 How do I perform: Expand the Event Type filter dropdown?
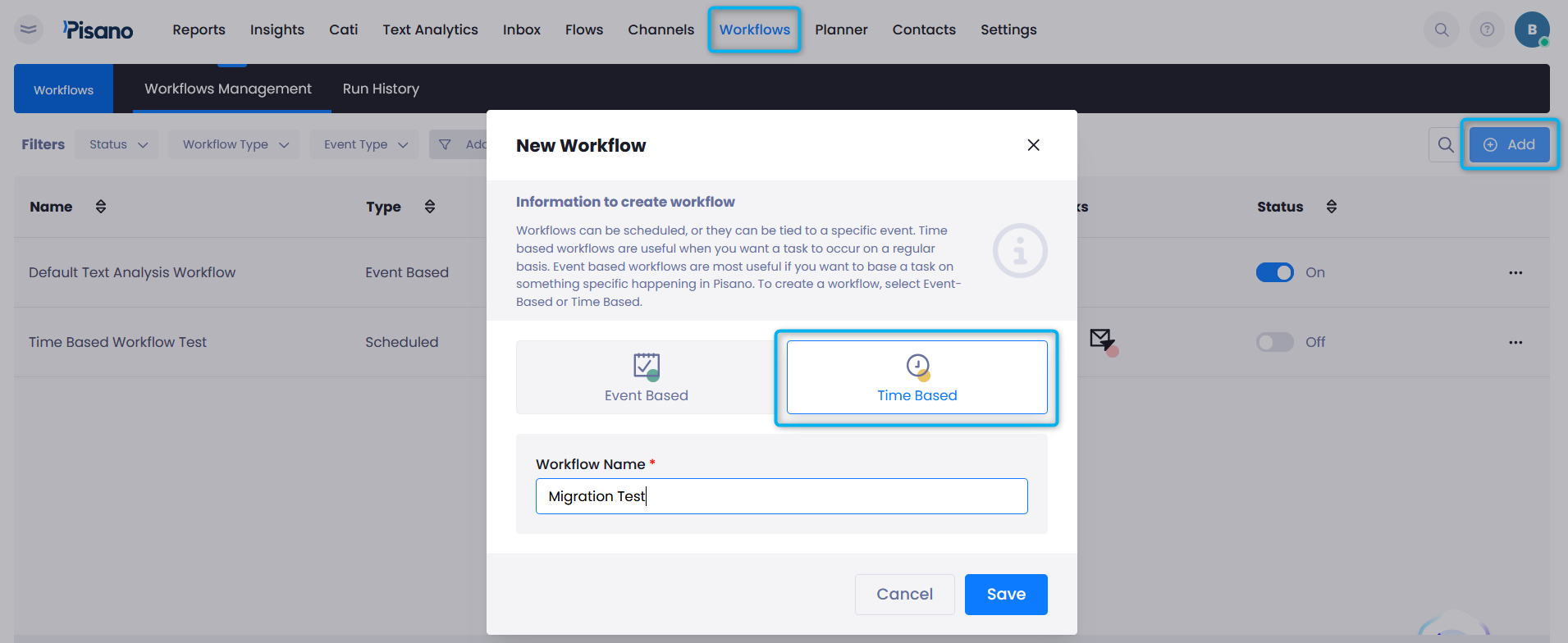[x=364, y=145]
